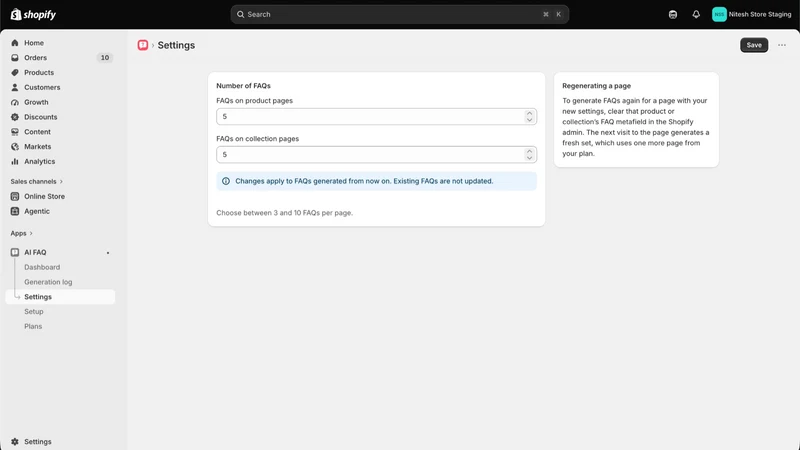Click the pink AI FAQ breadcrumb icon
Image resolution: width=800 pixels, height=450 pixels.
(x=143, y=45)
